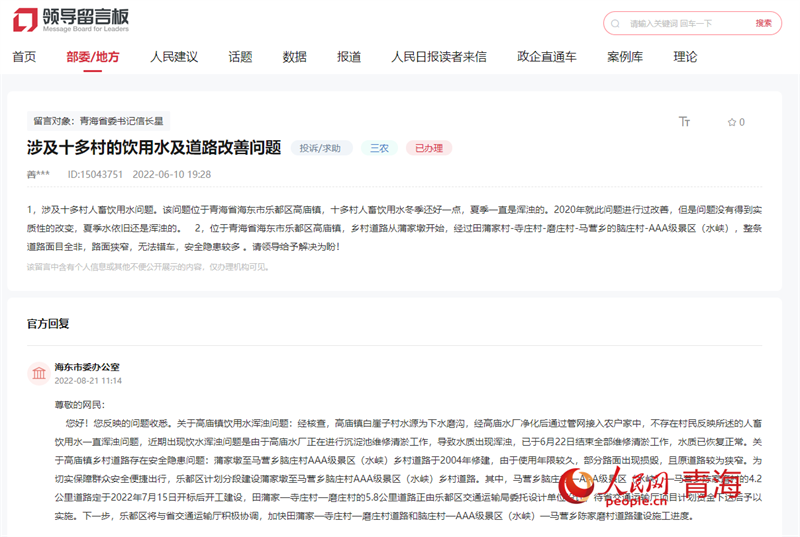Click the font size Tт icon
The height and width of the screenshot is (537, 800).
(684, 122)
